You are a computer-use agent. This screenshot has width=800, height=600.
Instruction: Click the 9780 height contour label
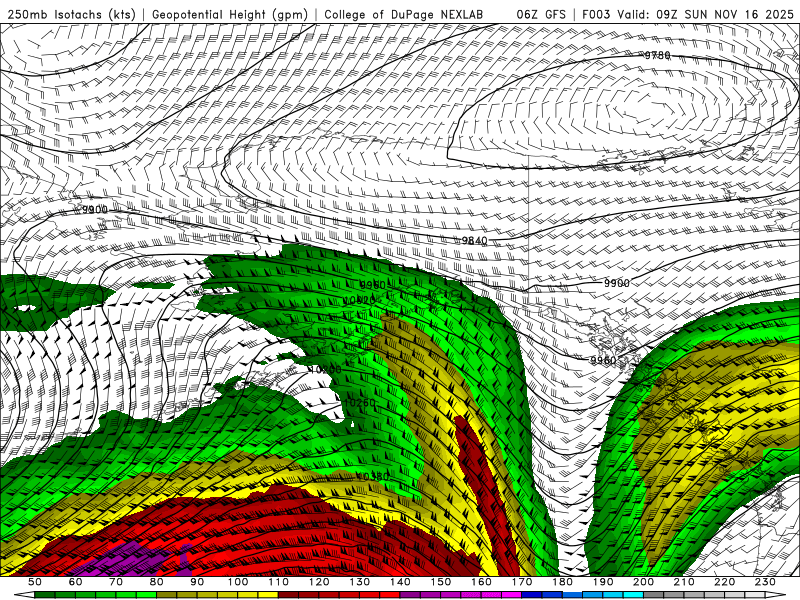point(657,56)
